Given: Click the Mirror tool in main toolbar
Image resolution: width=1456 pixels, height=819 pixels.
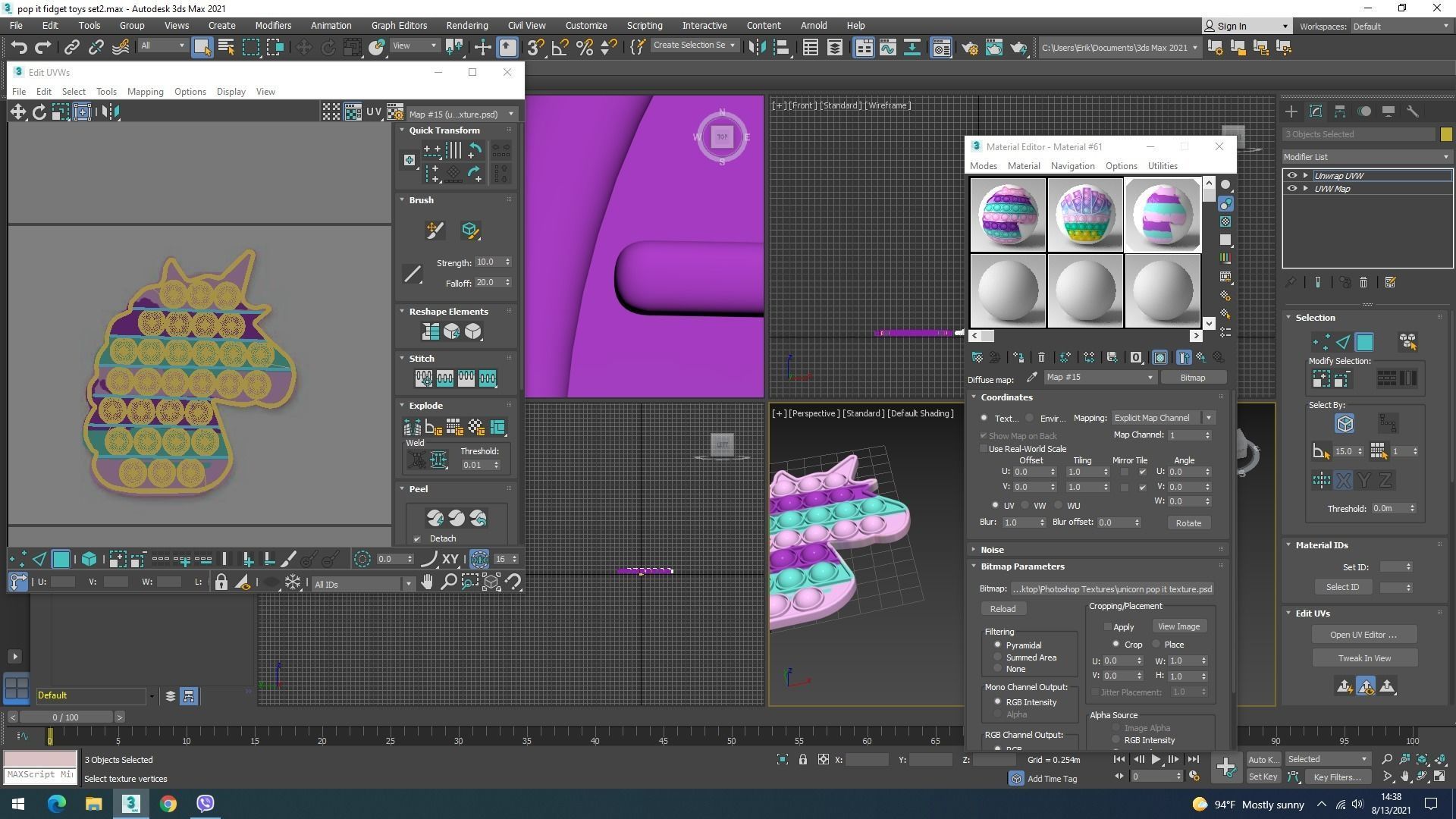Looking at the screenshot, I should (757, 48).
